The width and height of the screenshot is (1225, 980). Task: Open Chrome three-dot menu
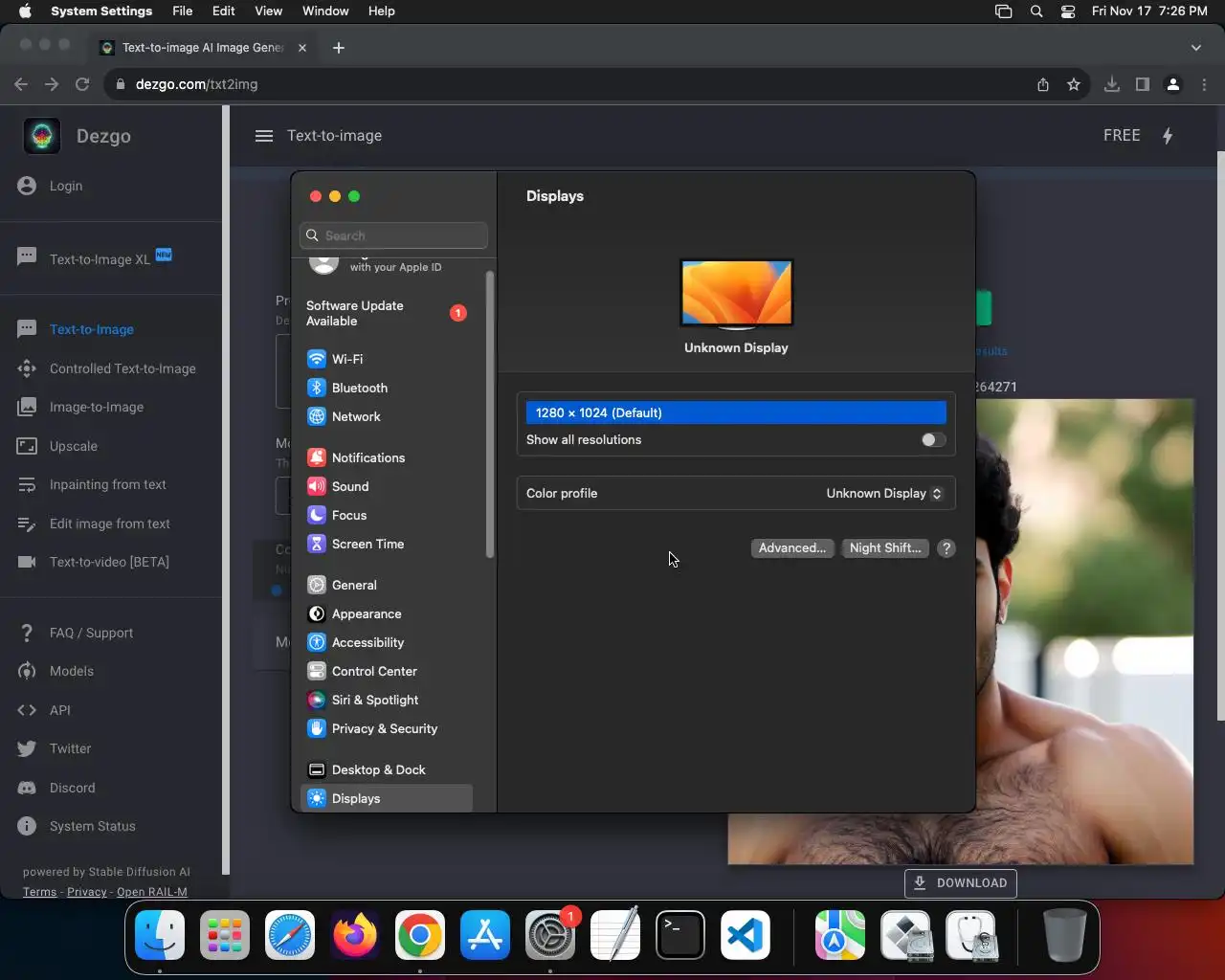1204,84
